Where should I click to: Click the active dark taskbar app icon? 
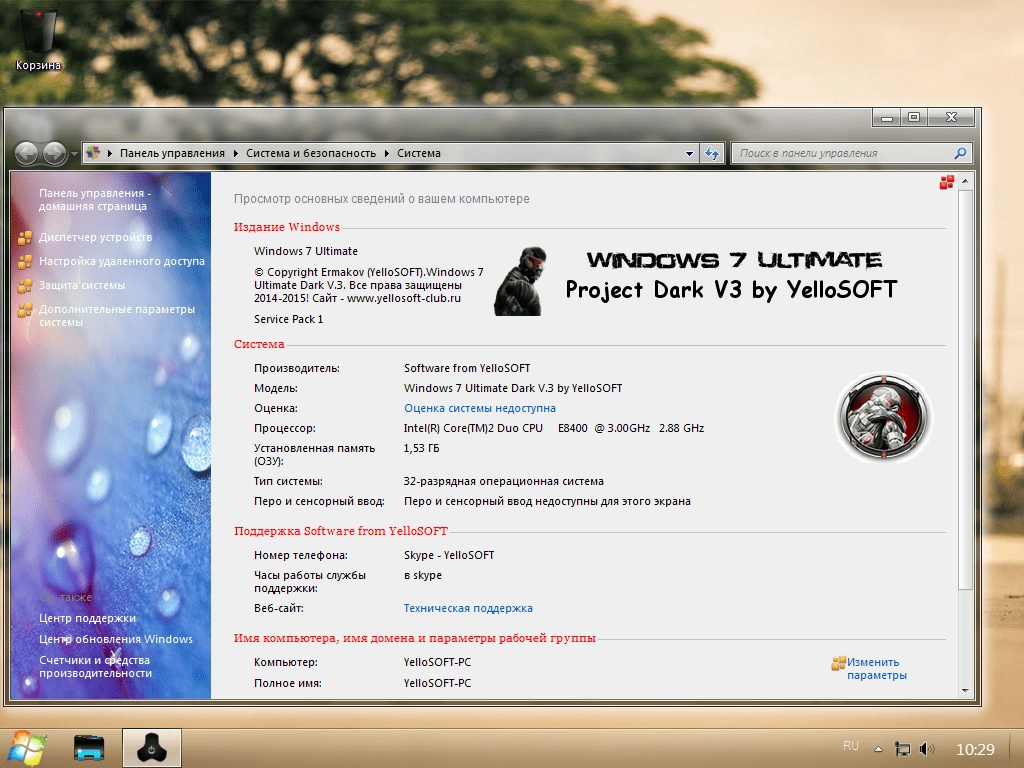[152, 748]
